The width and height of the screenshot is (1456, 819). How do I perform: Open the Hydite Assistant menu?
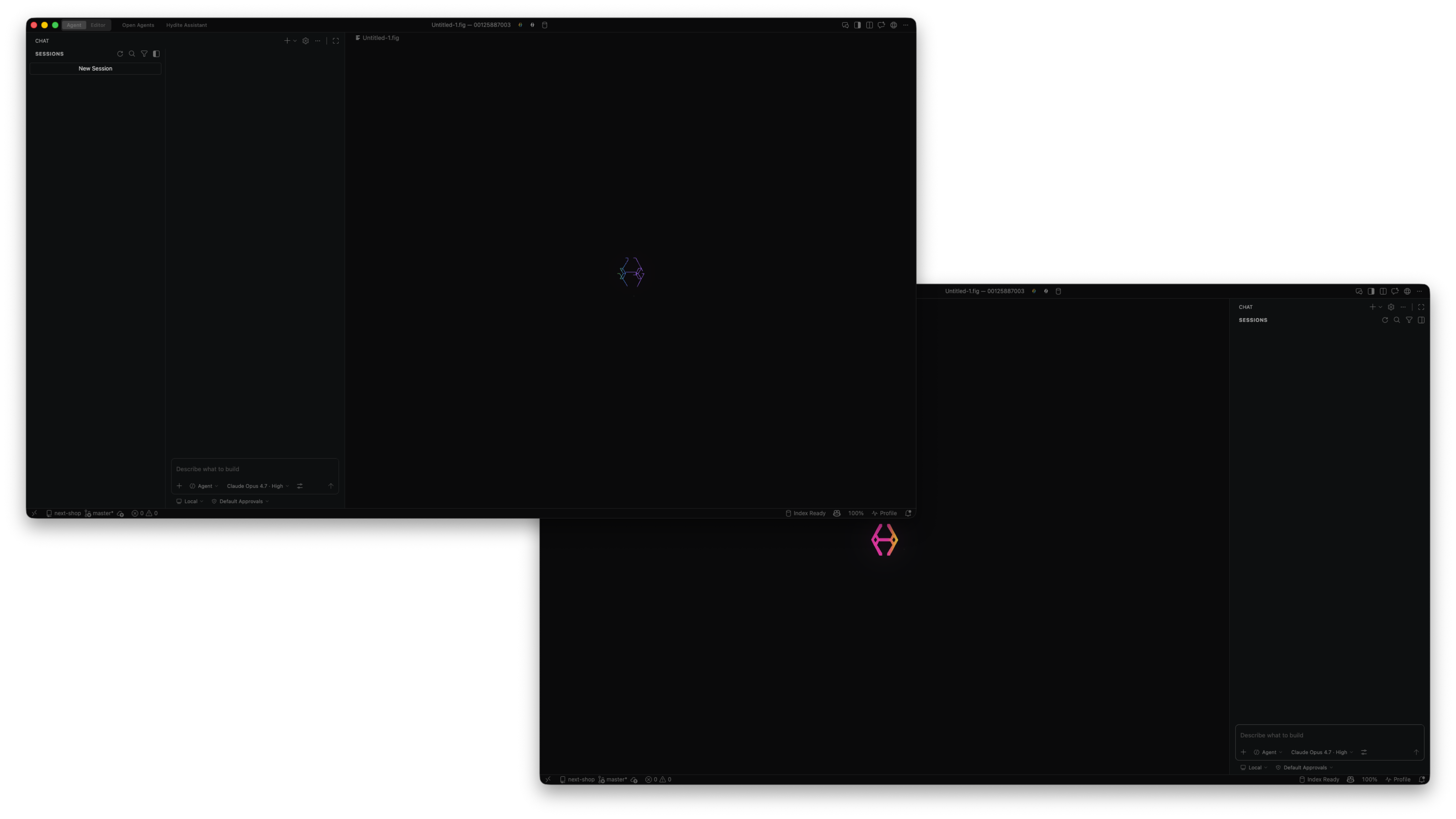tap(187, 25)
